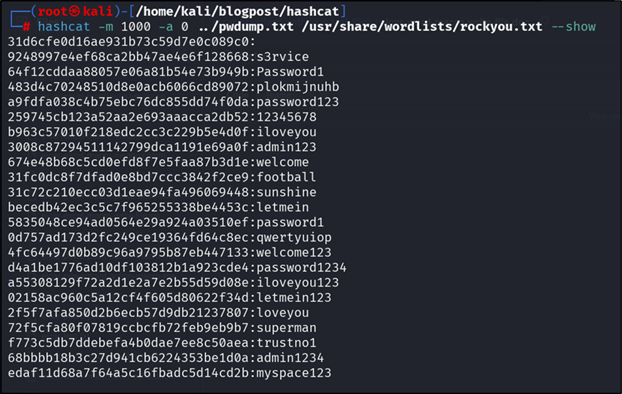Click the cracked password s3rvice
622x394 pixels.
click(x=282, y=57)
